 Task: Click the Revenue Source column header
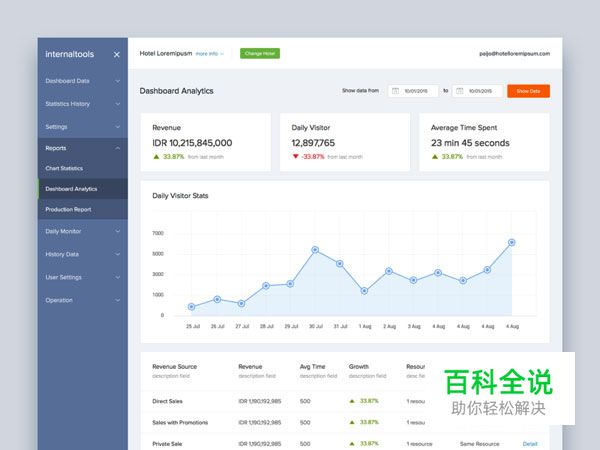pos(174,367)
